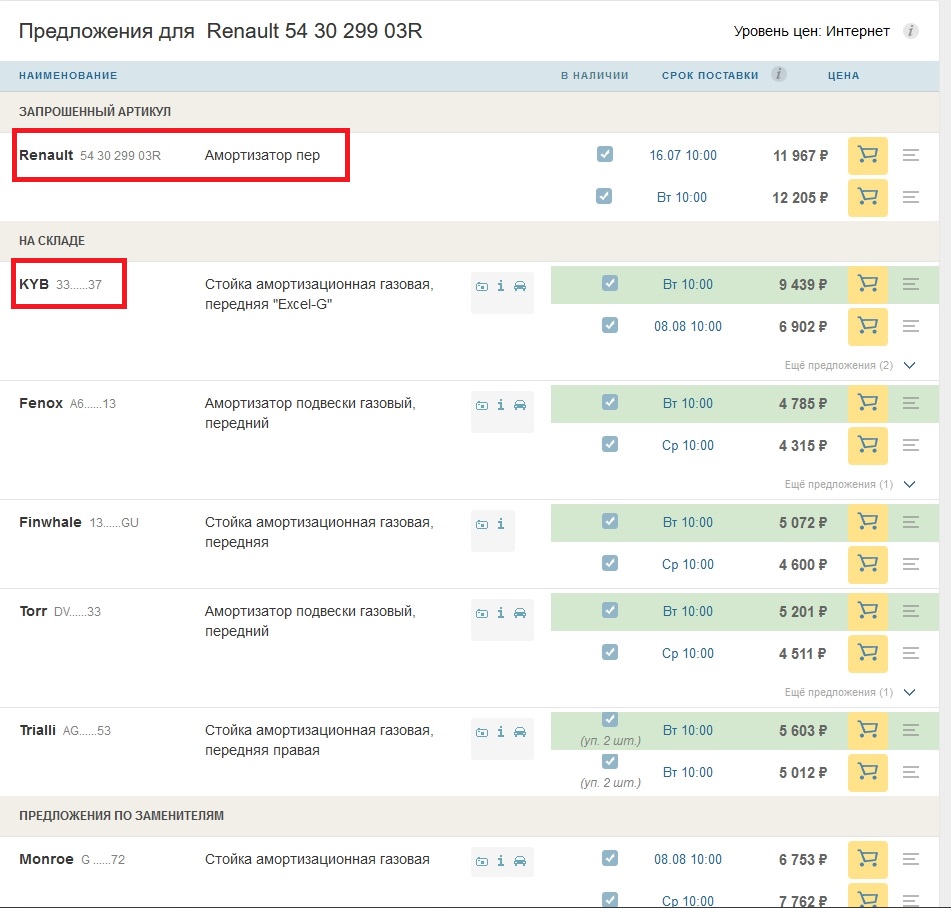Open options menu for Renault 11 967 ₽
The height and width of the screenshot is (908, 951).
pyautogui.click(x=910, y=155)
